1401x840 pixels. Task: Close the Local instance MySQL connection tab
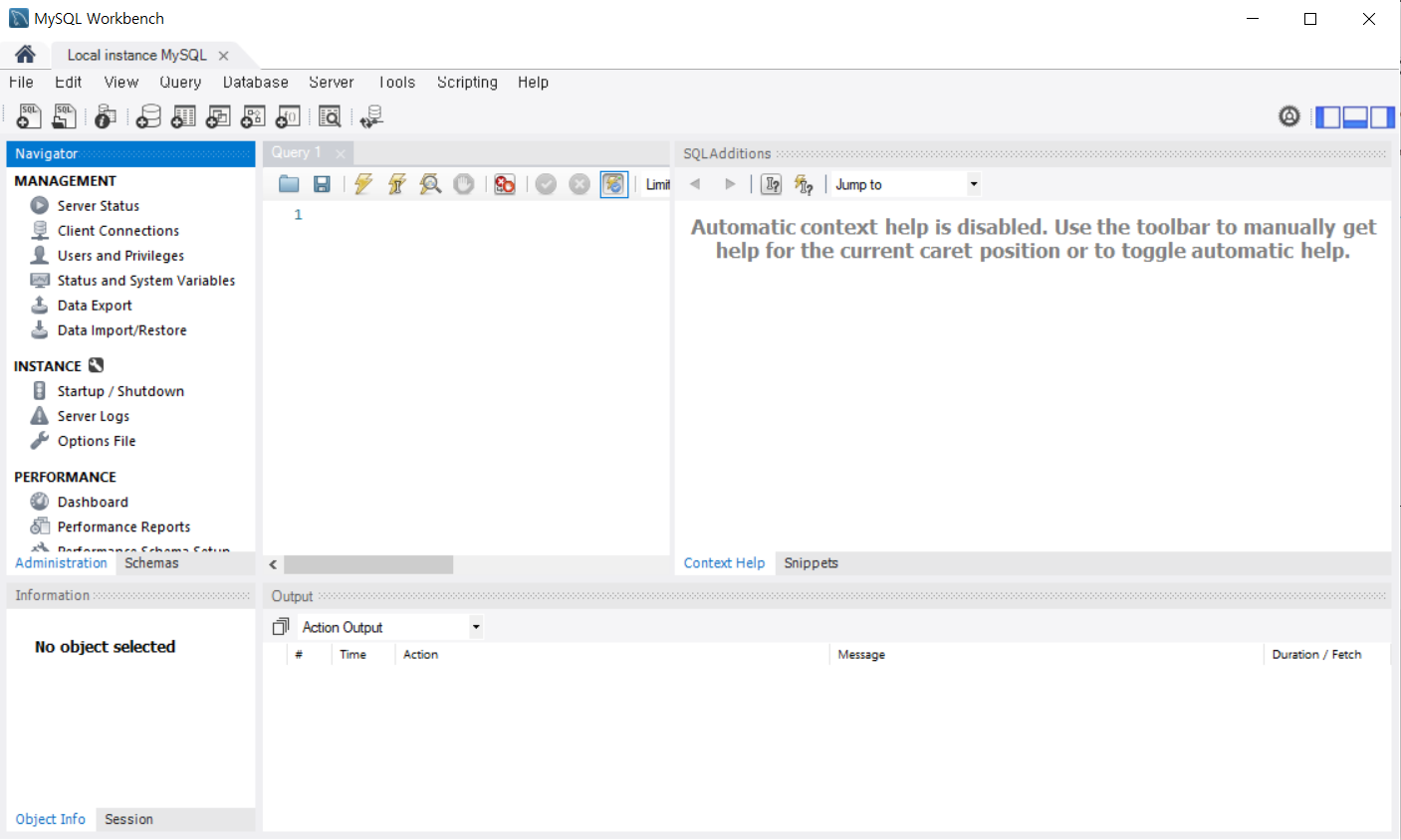(224, 56)
